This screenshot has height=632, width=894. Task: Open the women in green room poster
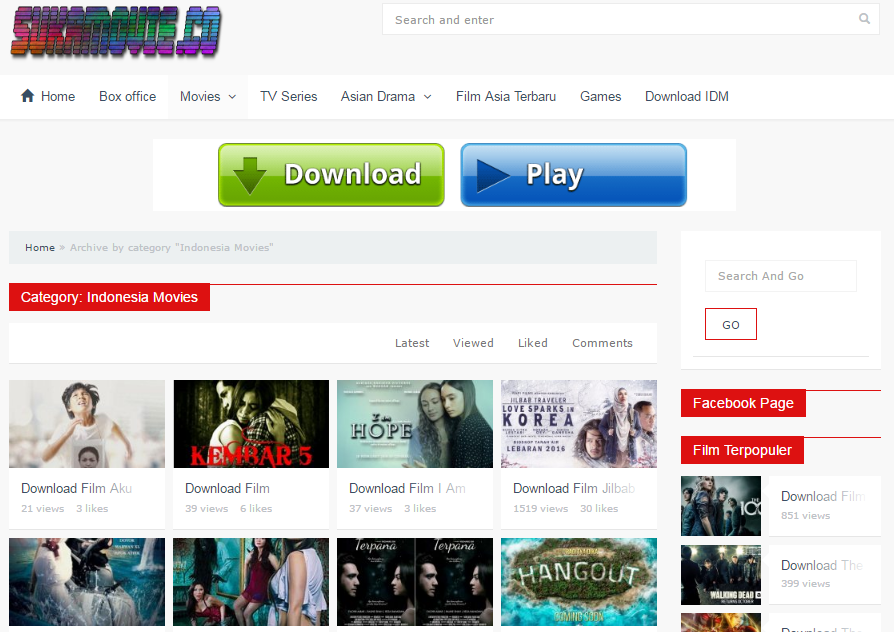251,582
